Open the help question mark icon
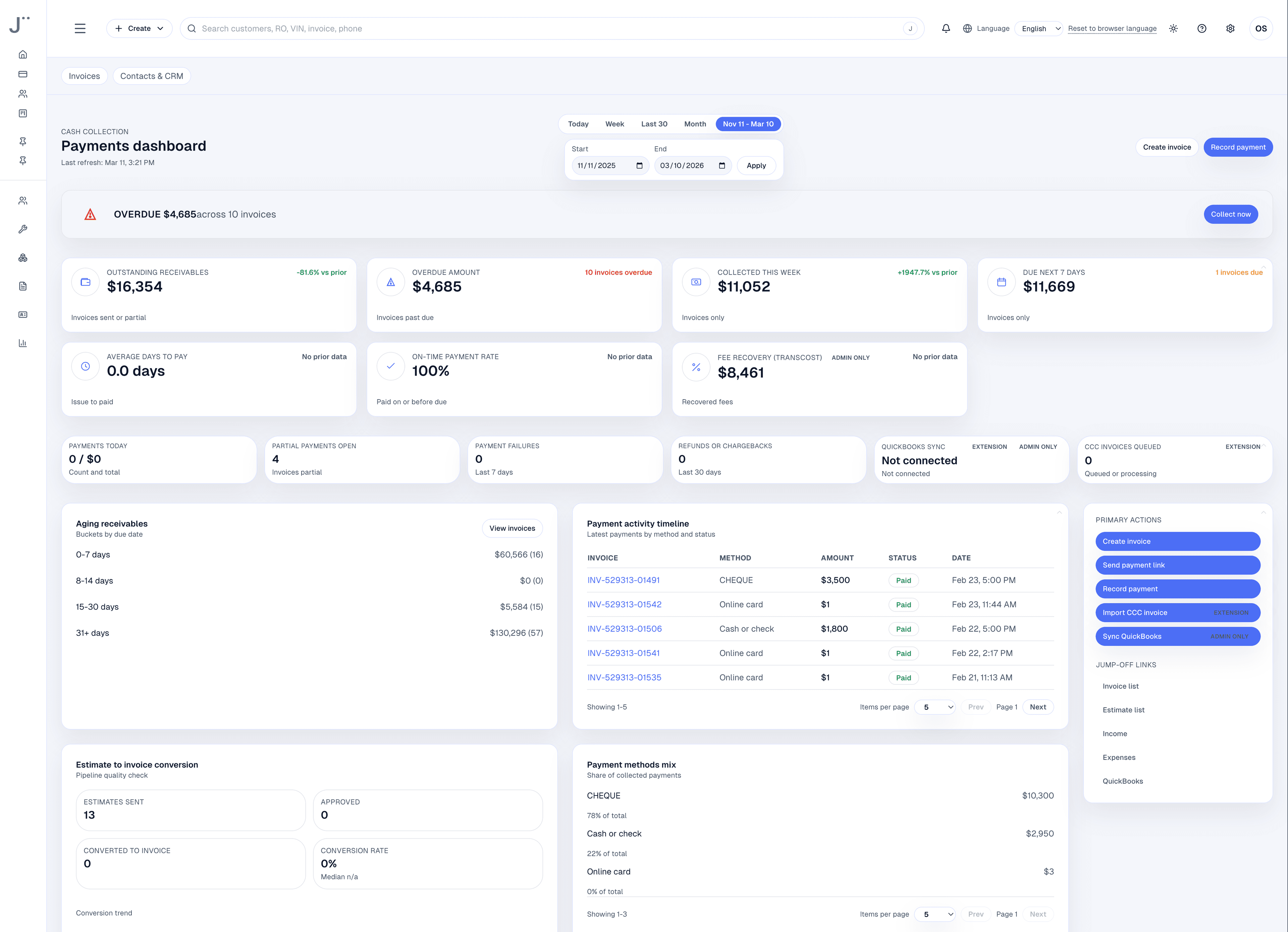Viewport: 1288px width, 932px height. 1202,29
